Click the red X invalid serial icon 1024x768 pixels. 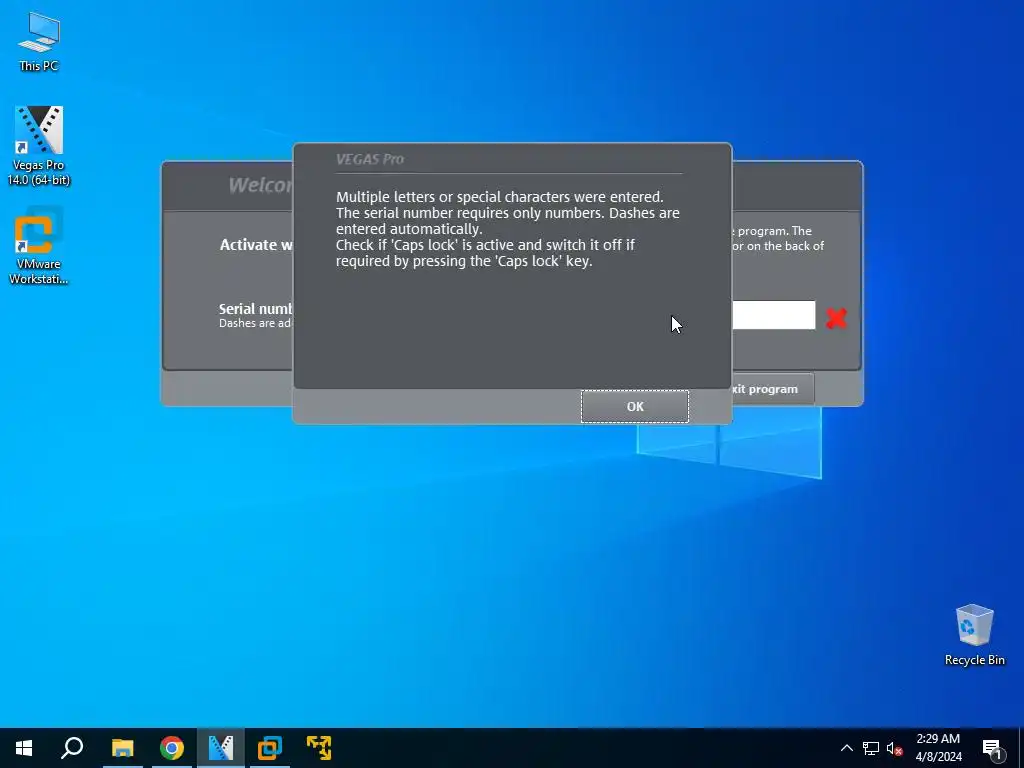click(836, 318)
